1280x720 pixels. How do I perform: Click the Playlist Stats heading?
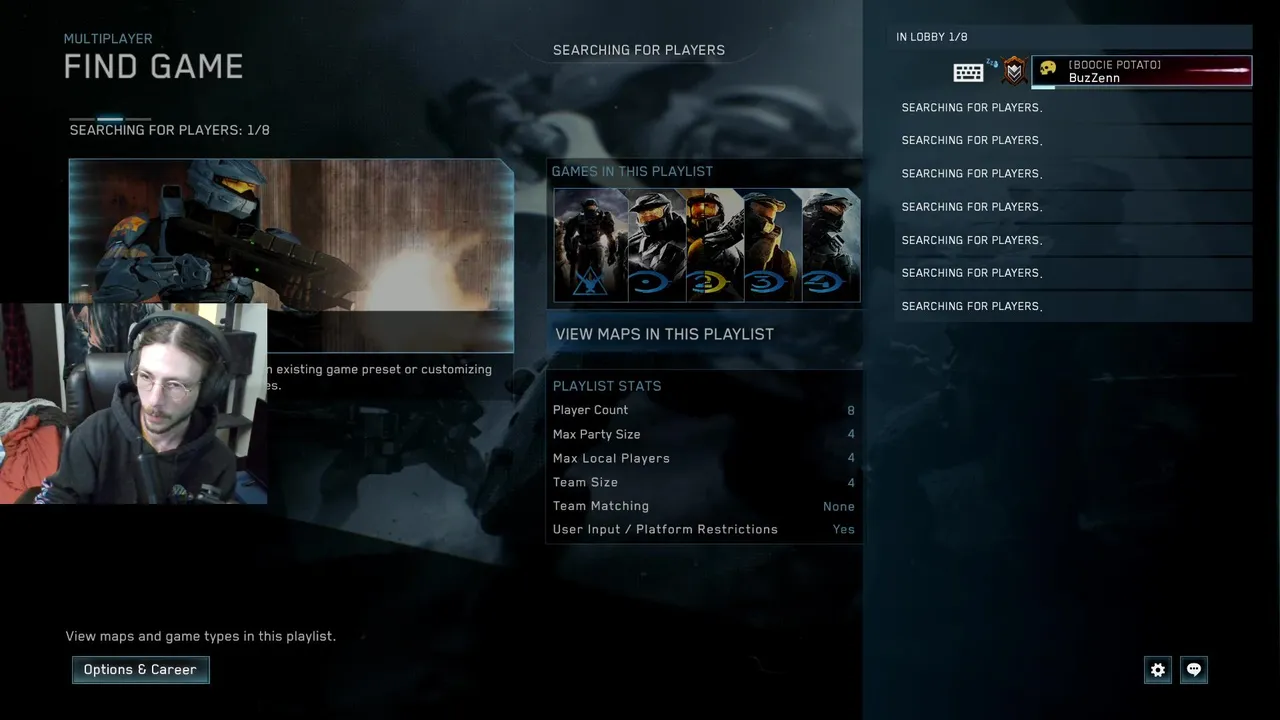tap(607, 386)
